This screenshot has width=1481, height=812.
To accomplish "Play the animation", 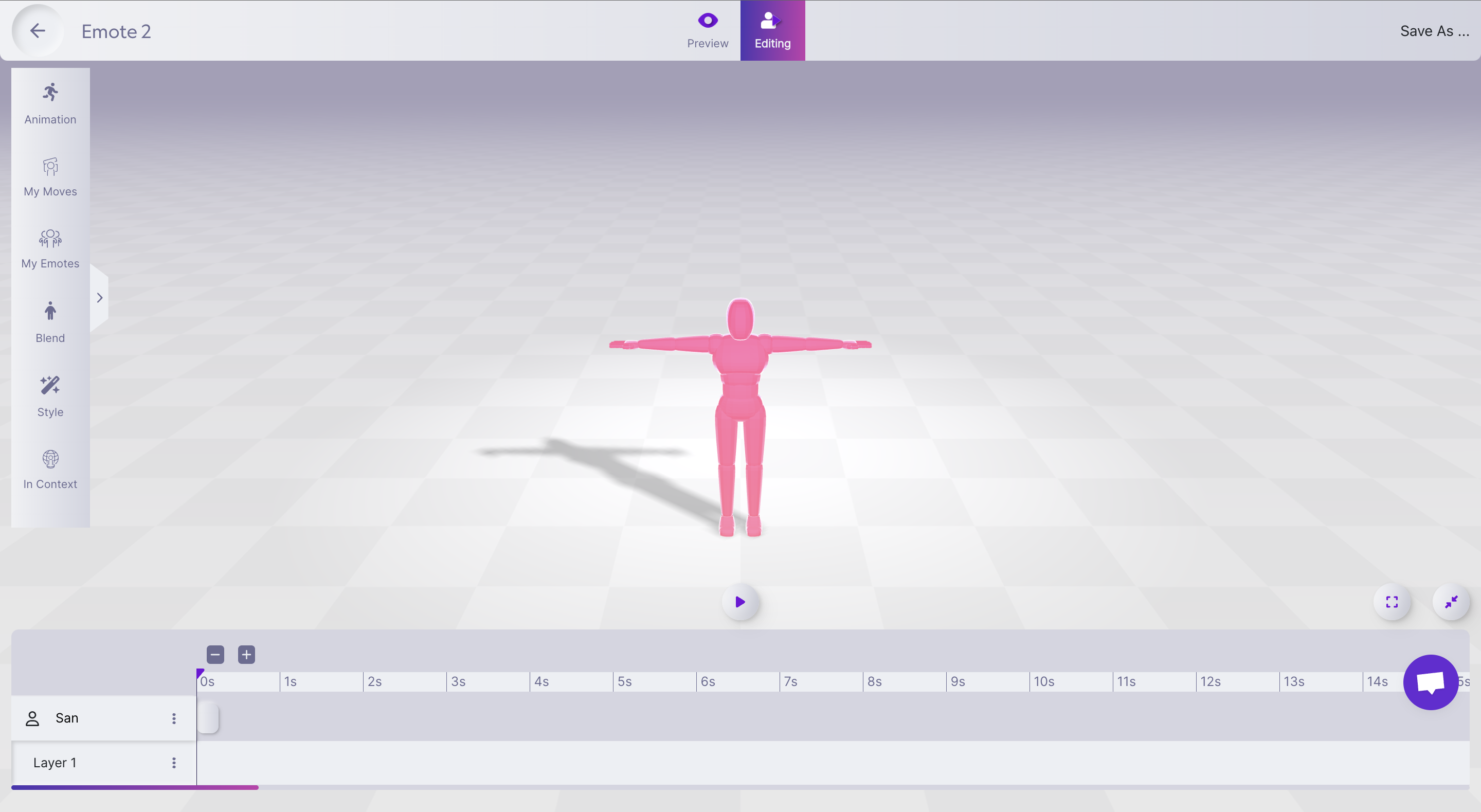I will click(740, 602).
